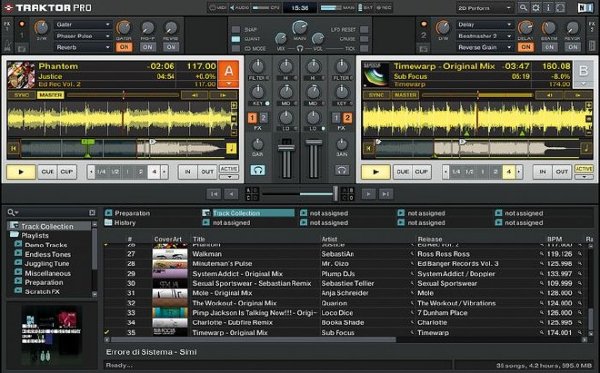Open the Beatmasher 2 effect dropdown
This screenshot has width=600, height=373.
pyautogui.click(x=484, y=36)
